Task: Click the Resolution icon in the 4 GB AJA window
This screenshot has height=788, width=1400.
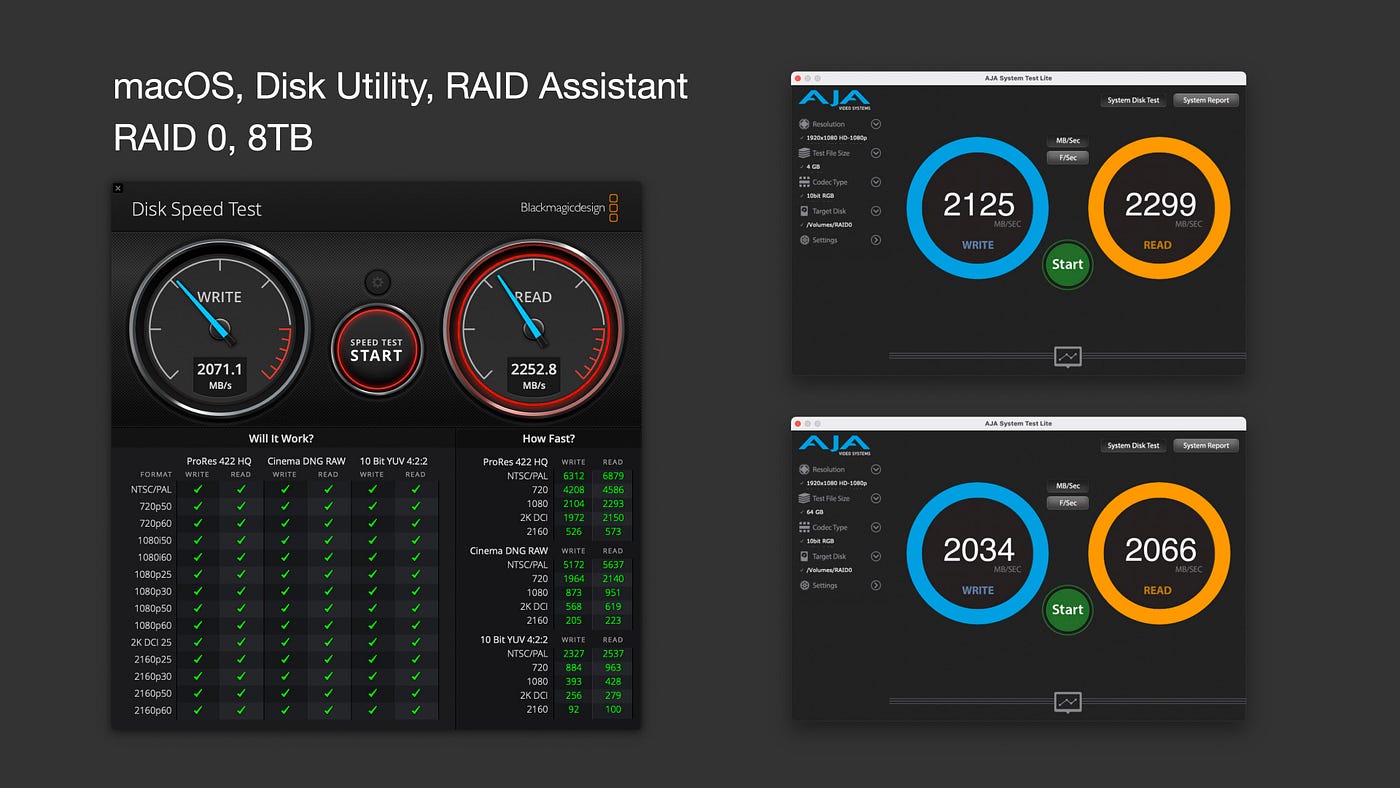Action: click(804, 124)
